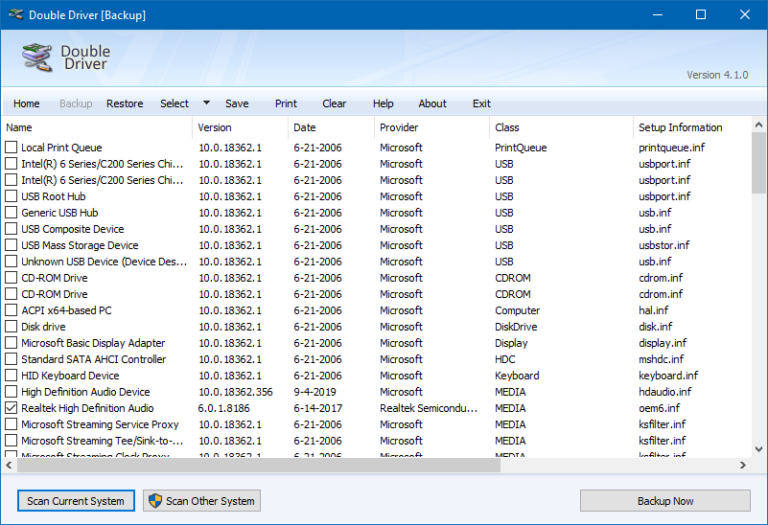Click the shield icon on Scan Other System
This screenshot has width=768, height=525.
(154, 501)
